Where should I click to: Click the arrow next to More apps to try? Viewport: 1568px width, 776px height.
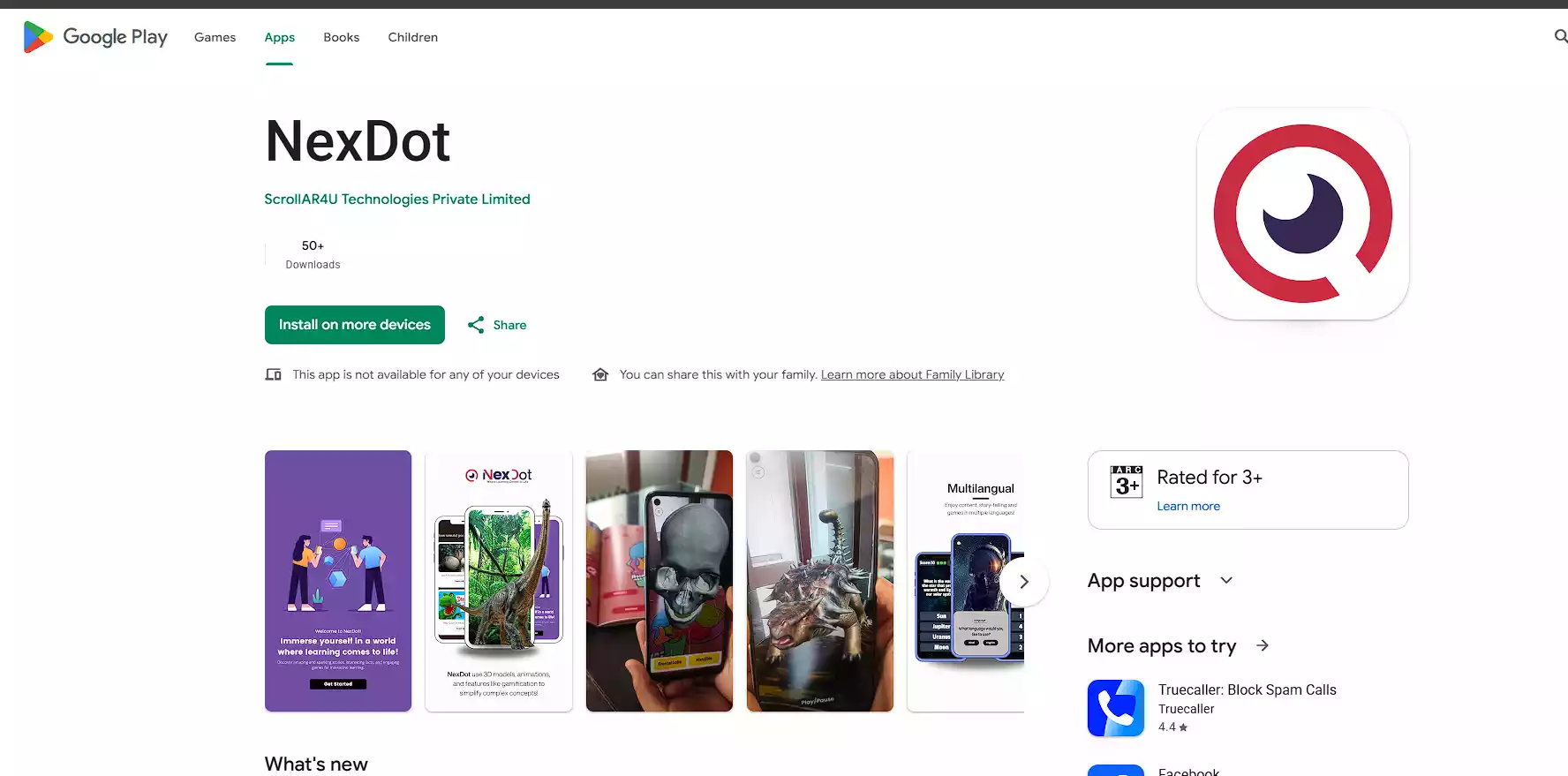(1263, 645)
